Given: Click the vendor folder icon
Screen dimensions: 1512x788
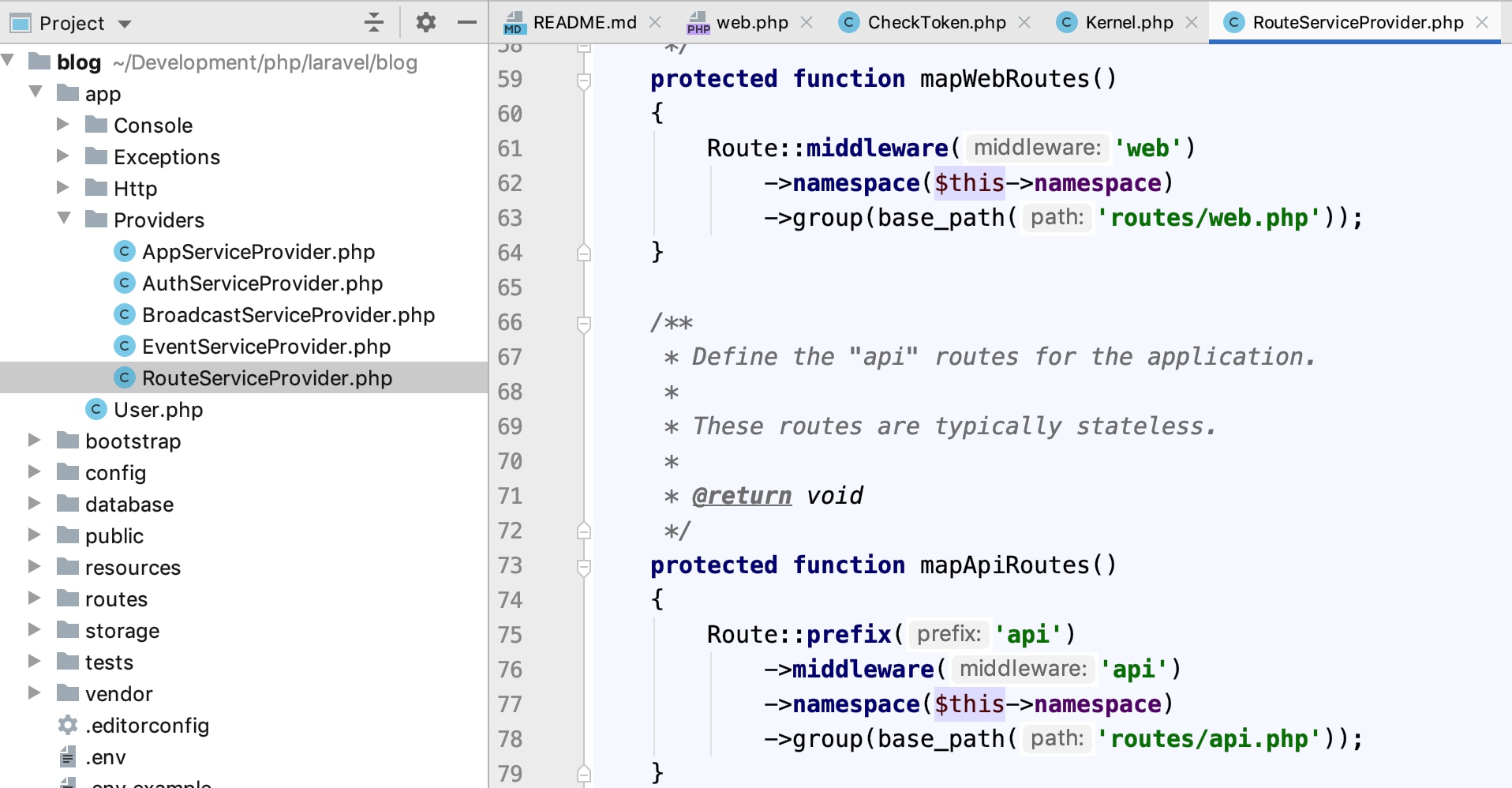Looking at the screenshot, I should pyautogui.click(x=68, y=692).
